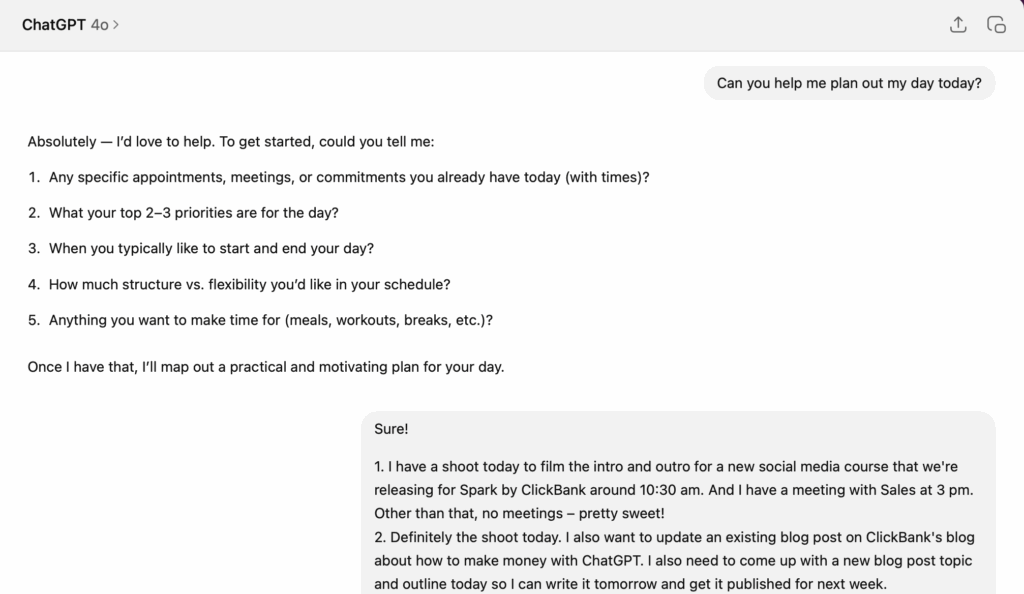
Task: Click the 'Once I have that' closing sentence
Action: (266, 367)
